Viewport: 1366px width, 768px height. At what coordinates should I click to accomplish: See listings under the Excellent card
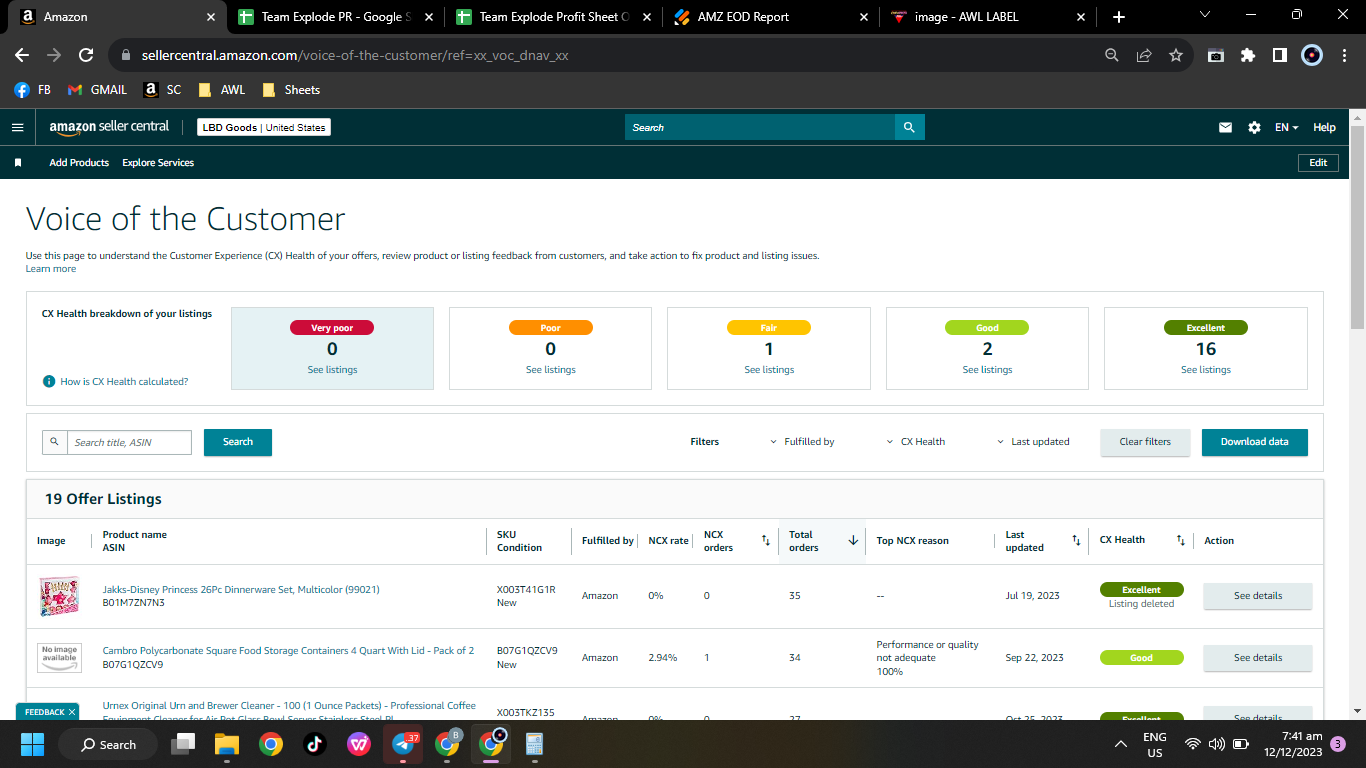coord(1206,370)
